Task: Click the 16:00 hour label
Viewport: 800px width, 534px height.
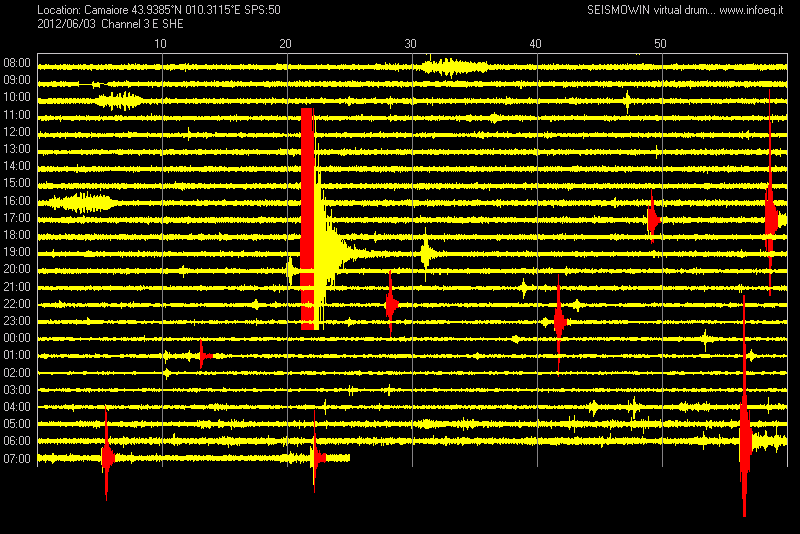Action: [17, 201]
